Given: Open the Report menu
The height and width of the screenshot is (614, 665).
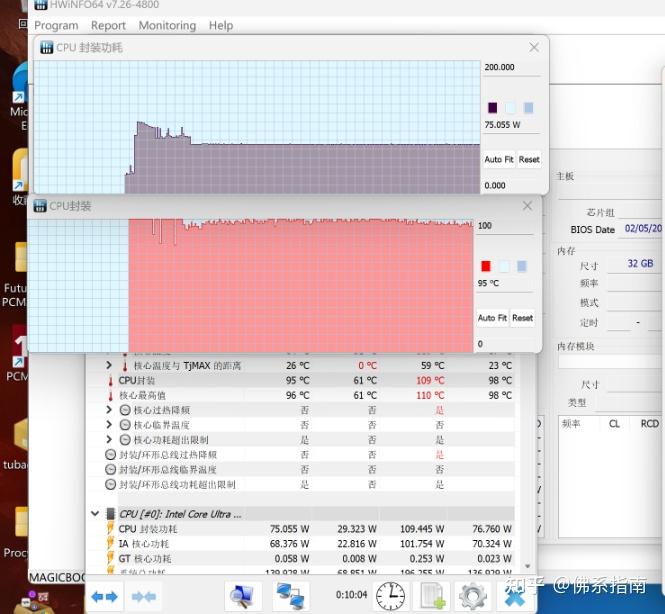Looking at the screenshot, I should pyautogui.click(x=108, y=26).
